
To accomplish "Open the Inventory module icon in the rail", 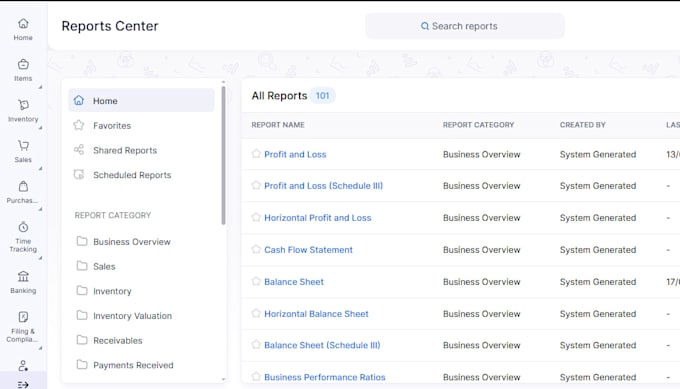I will (23, 105).
